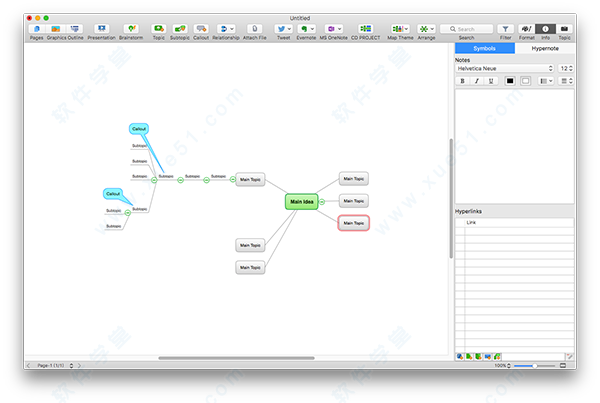Viewport: 600px width, 403px height.
Task: Click the 100% zoom stepper
Action: [509, 365]
